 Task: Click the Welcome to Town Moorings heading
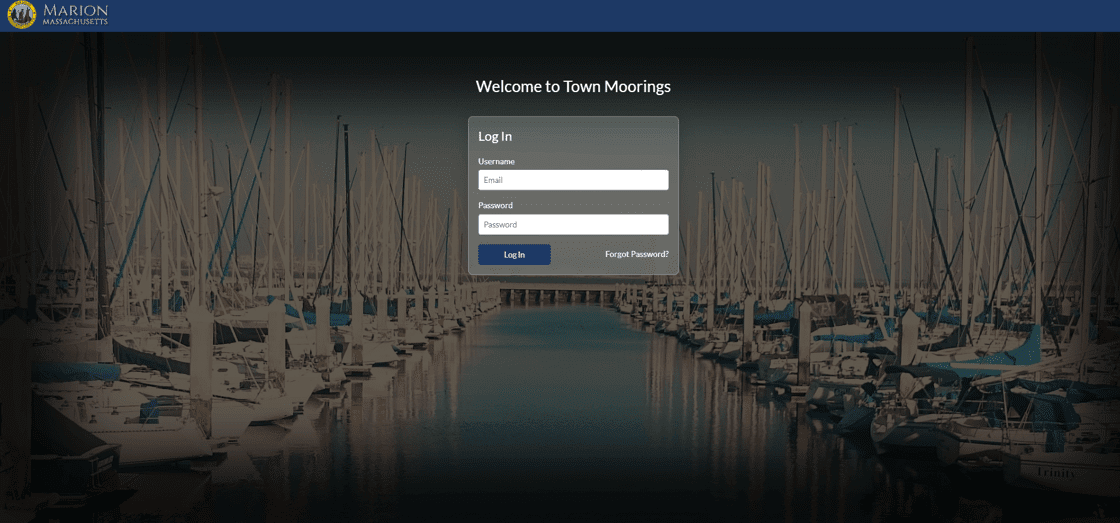tap(573, 87)
